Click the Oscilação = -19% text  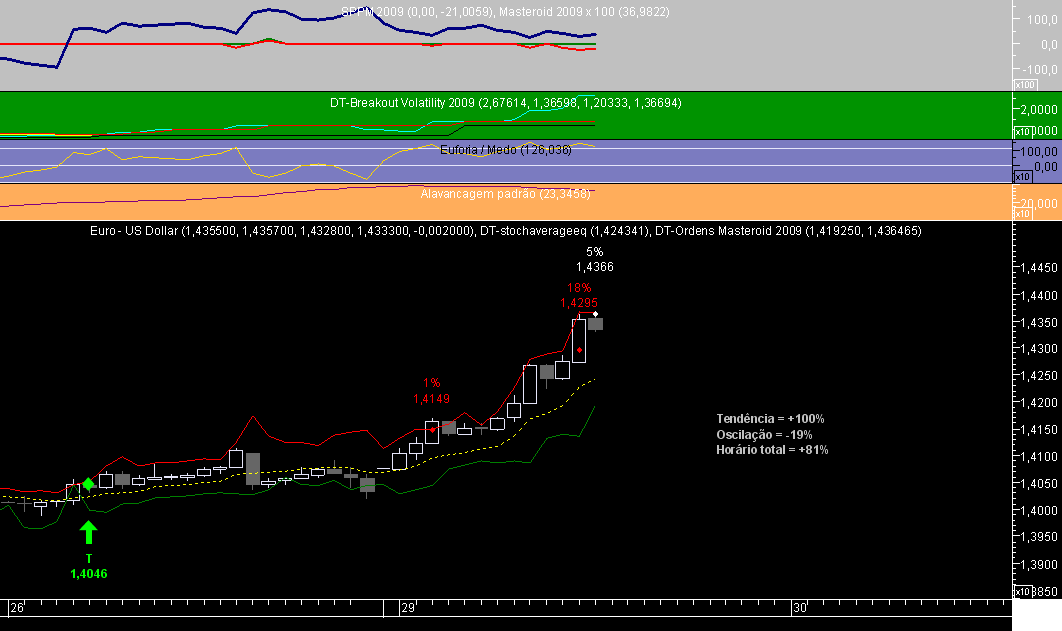[x=764, y=435]
